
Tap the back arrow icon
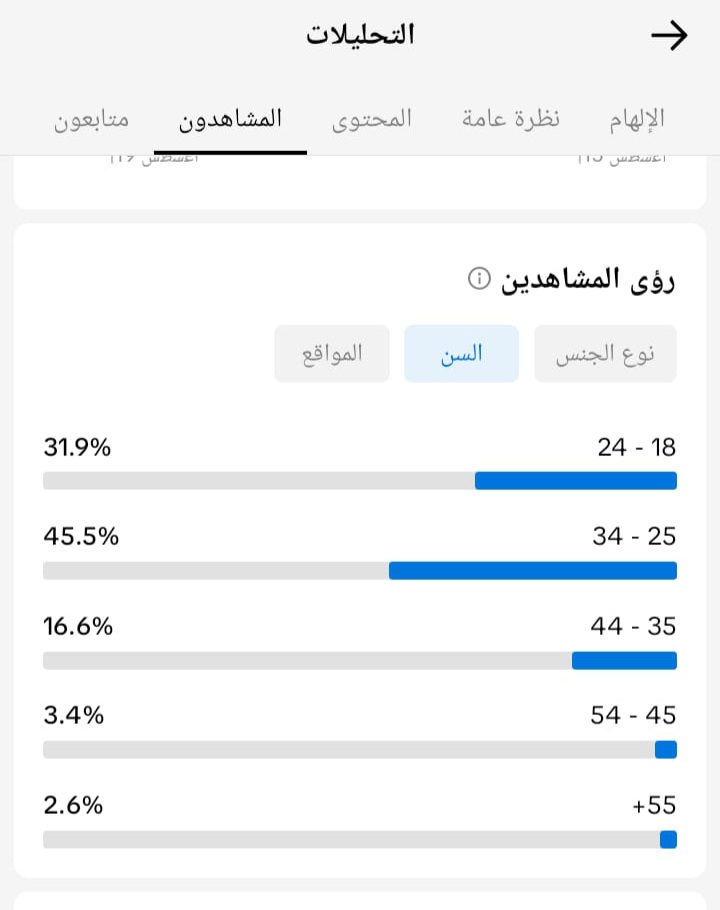[669, 35]
